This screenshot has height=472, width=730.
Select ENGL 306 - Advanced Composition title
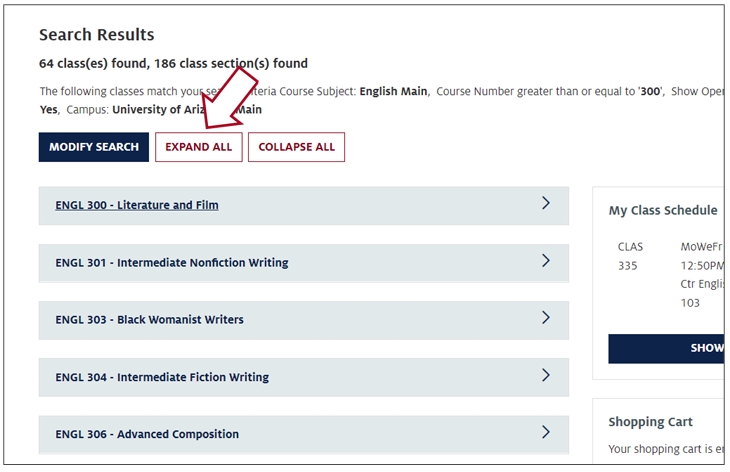[x=147, y=434]
